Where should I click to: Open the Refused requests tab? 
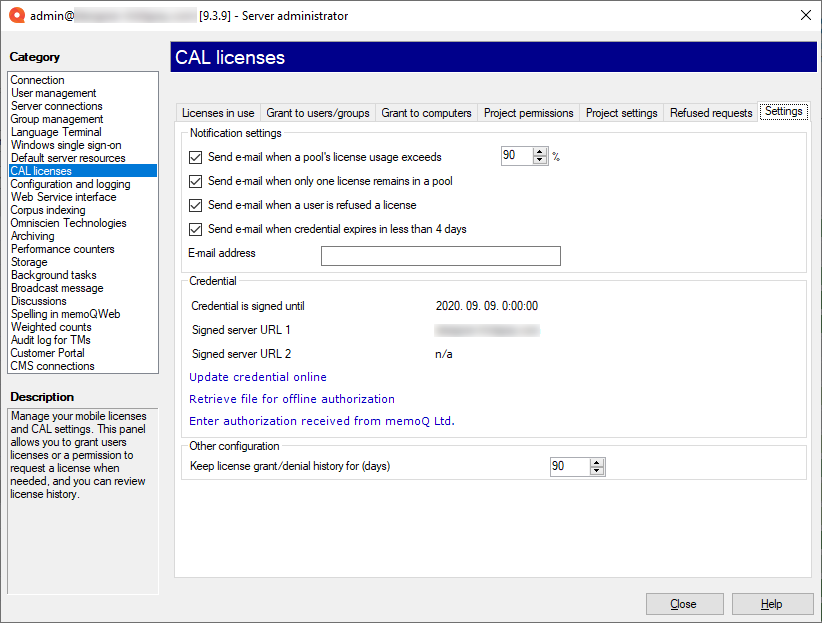(x=710, y=112)
